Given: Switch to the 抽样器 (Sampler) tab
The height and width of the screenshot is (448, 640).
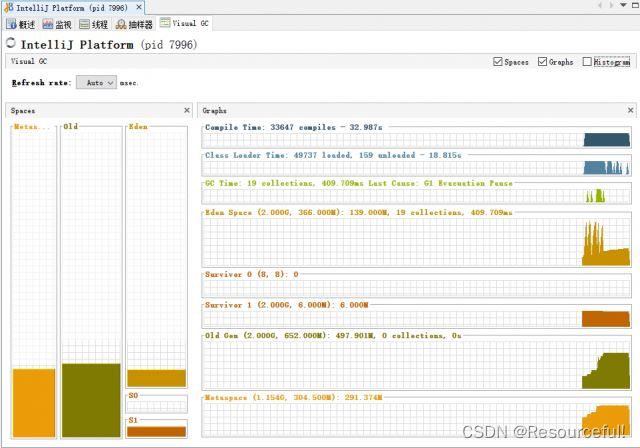Looking at the screenshot, I should click(x=134, y=24).
